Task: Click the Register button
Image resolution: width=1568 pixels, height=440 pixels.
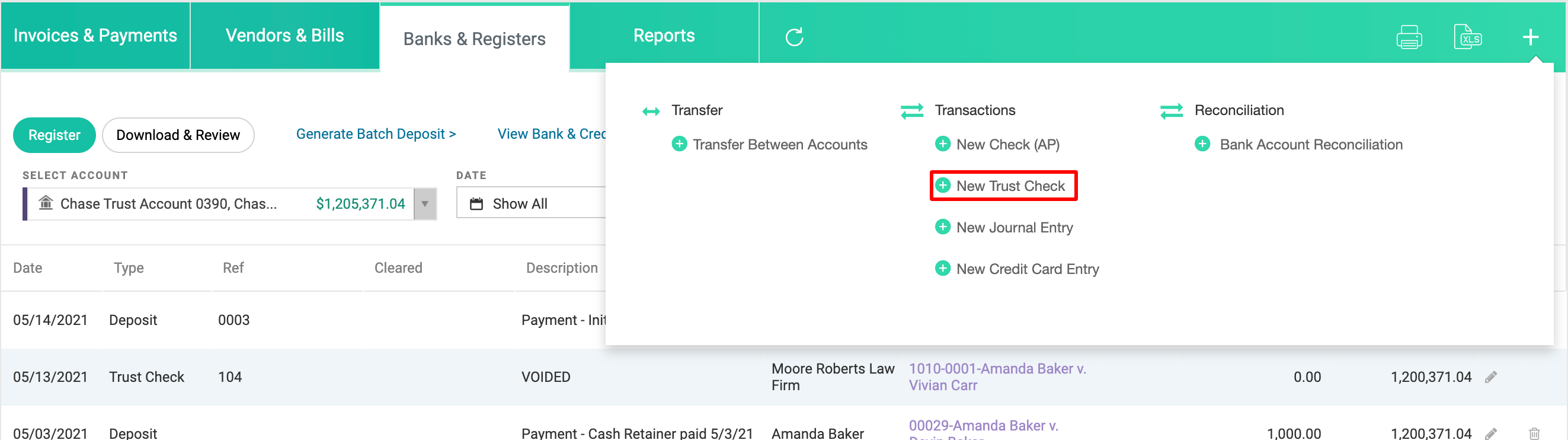Action: (54, 135)
